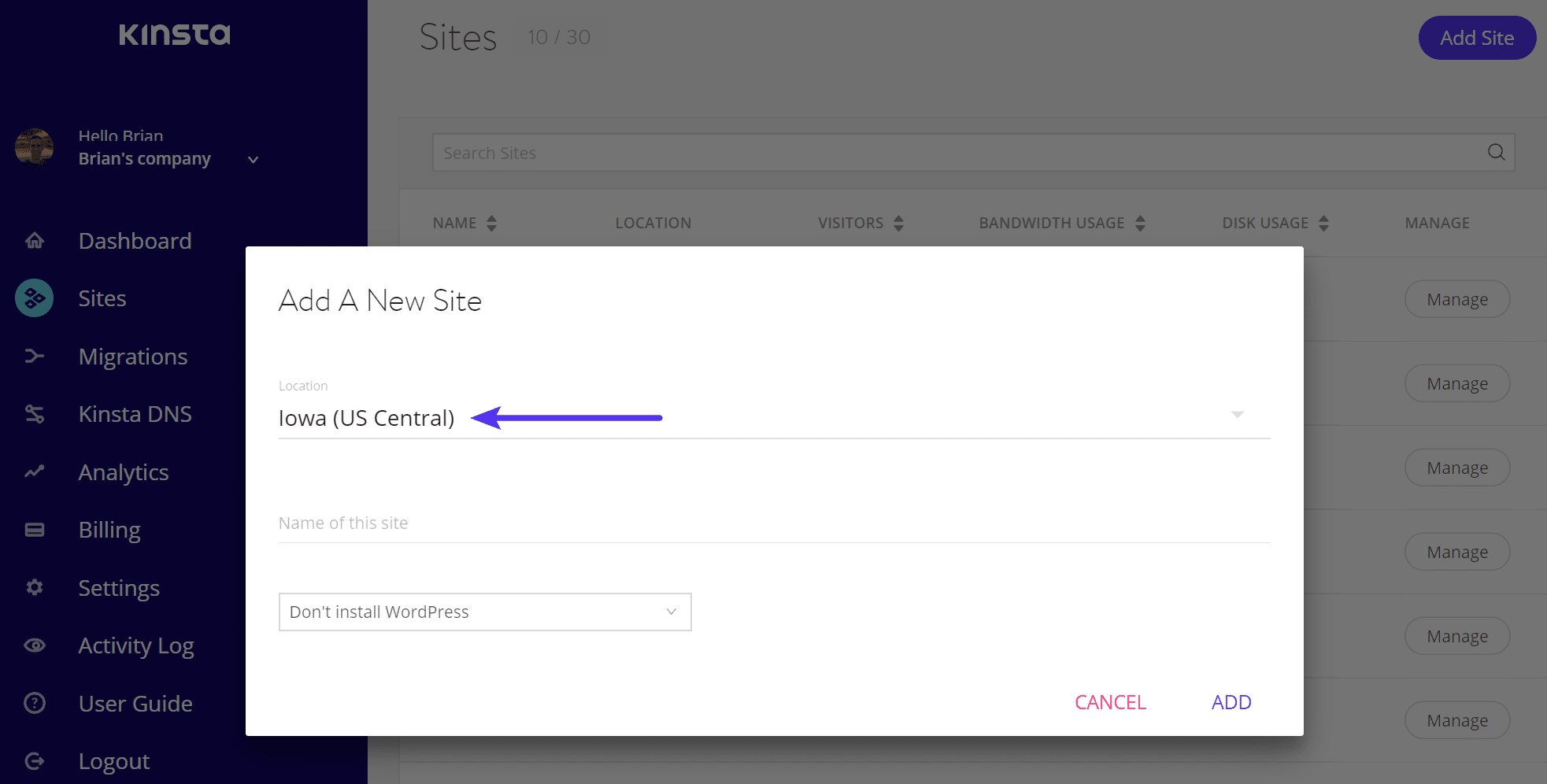Open Settings from sidebar
This screenshot has width=1547, height=784.
click(x=119, y=588)
